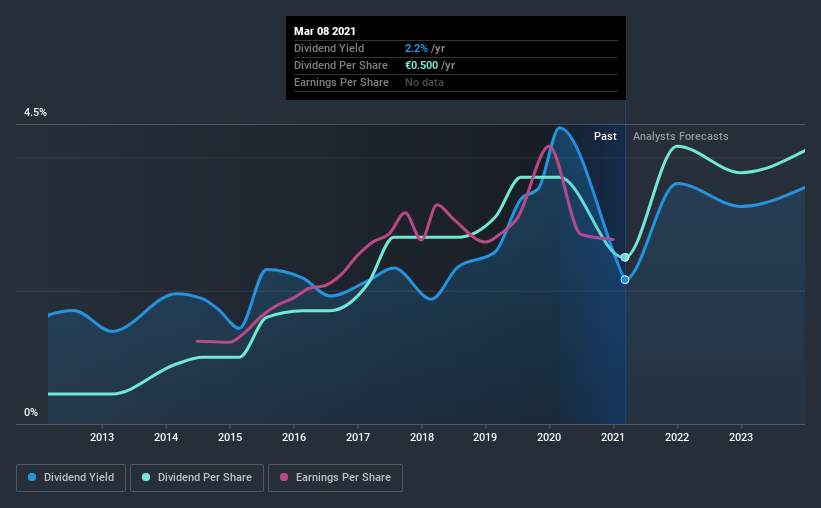Click the 'Mar 08 2021' tooltip date
Viewport: 821px width, 508px height.
click(325, 31)
